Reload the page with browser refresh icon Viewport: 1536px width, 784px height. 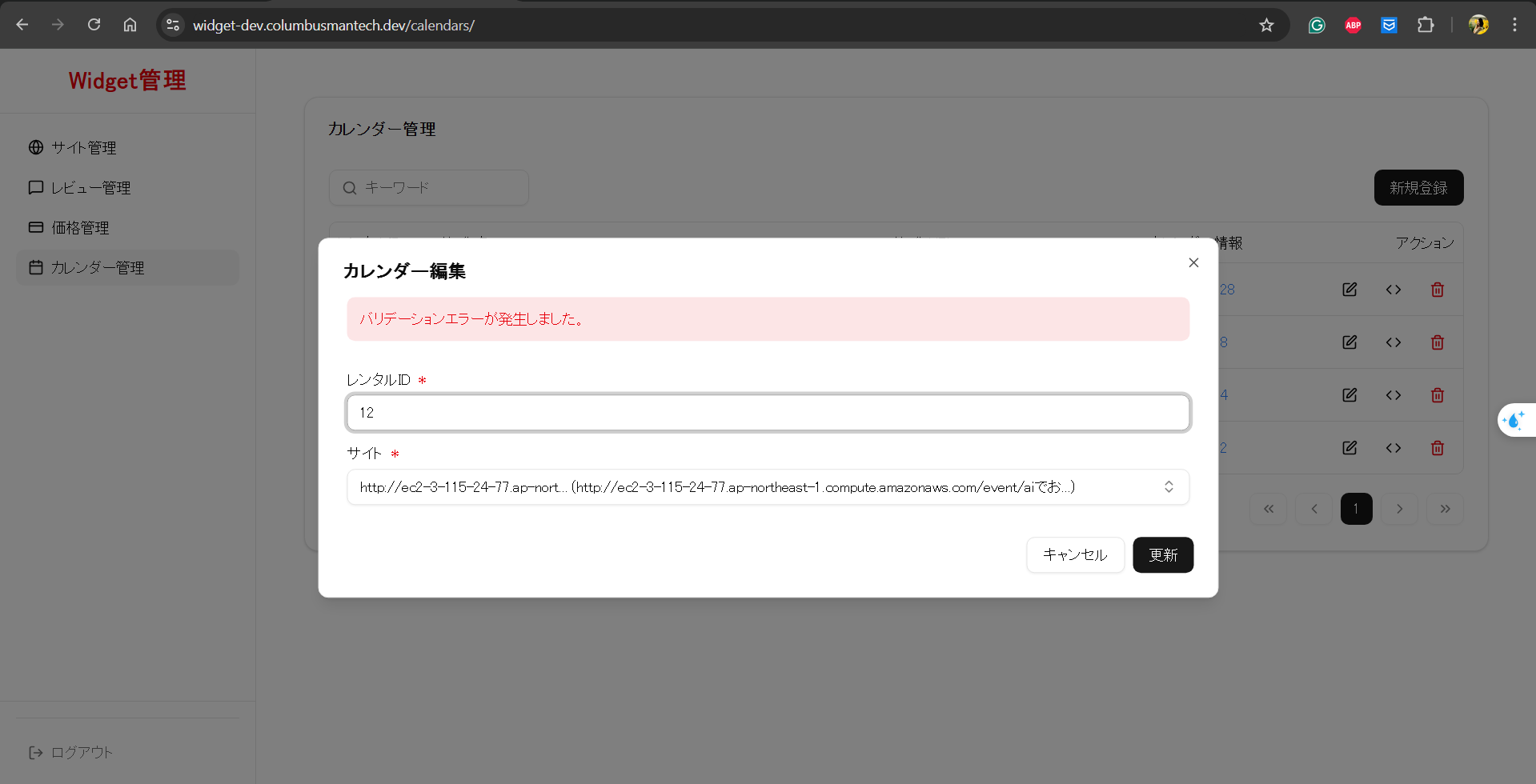click(x=94, y=25)
